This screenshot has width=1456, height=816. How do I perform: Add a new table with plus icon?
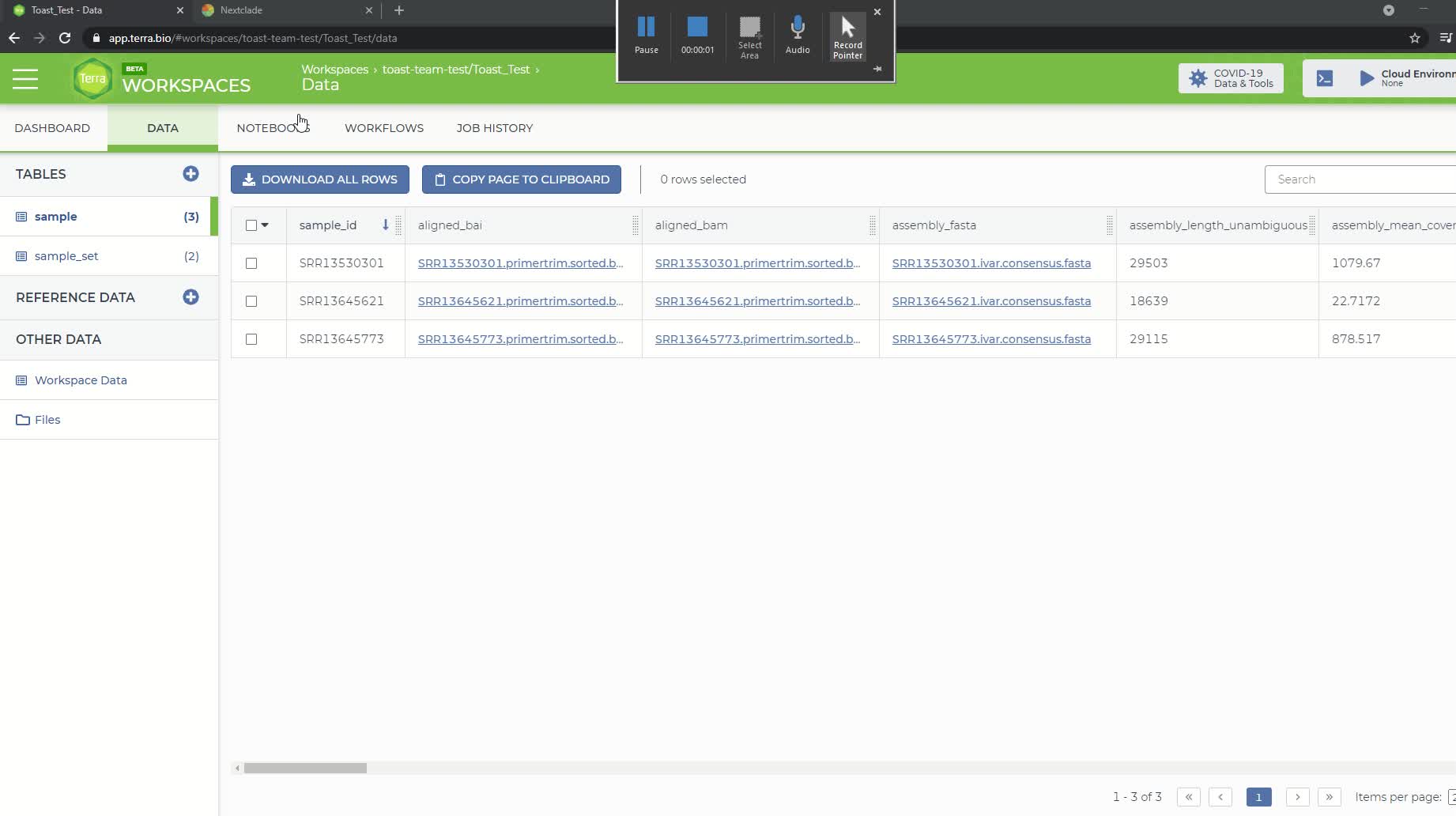coord(190,174)
